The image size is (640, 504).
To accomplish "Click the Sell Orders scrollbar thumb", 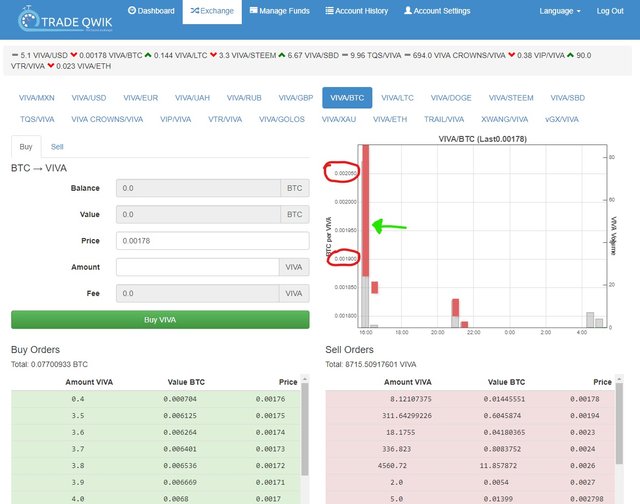I will 619,424.
